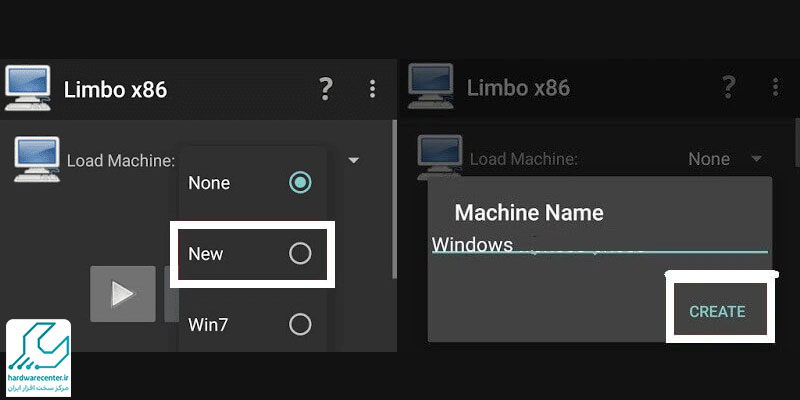Viewport: 800px width, 400px height.
Task: Click the computer icon beside the left Load Machine label
Action: [36, 159]
